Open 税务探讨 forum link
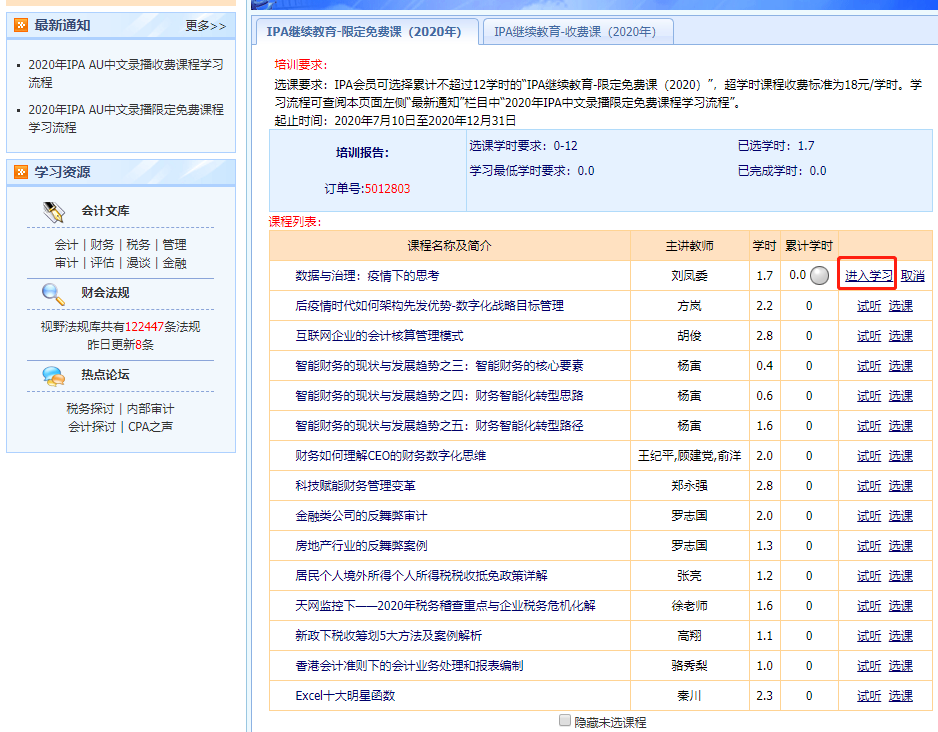 (x=90, y=408)
